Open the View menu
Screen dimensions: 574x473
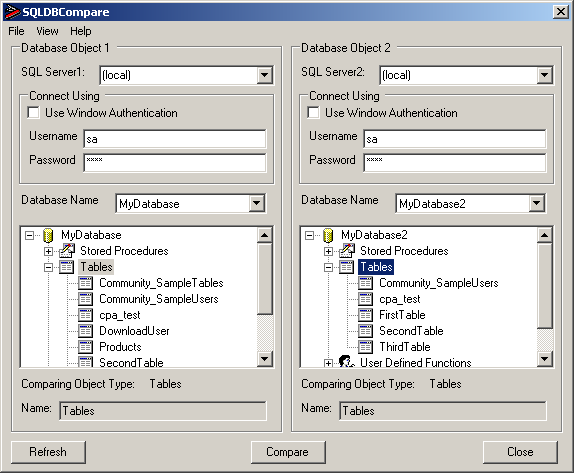tap(47, 31)
